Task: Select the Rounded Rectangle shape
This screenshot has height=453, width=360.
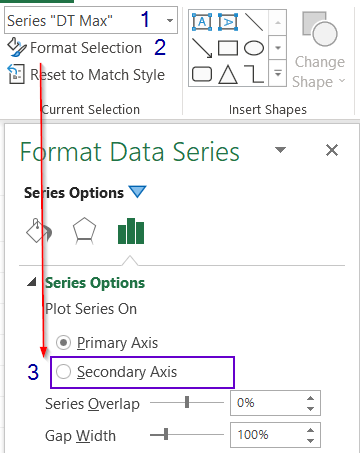Action: (x=202, y=74)
